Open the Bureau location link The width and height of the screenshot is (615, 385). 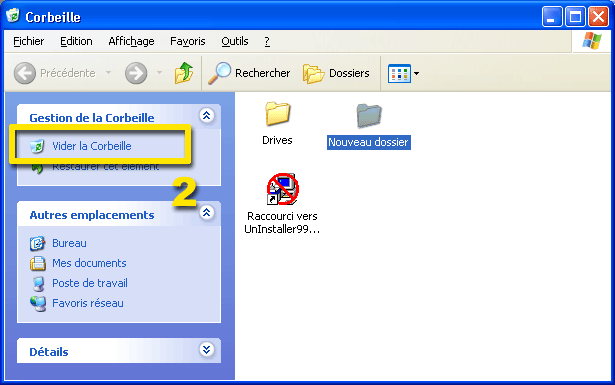(69, 243)
